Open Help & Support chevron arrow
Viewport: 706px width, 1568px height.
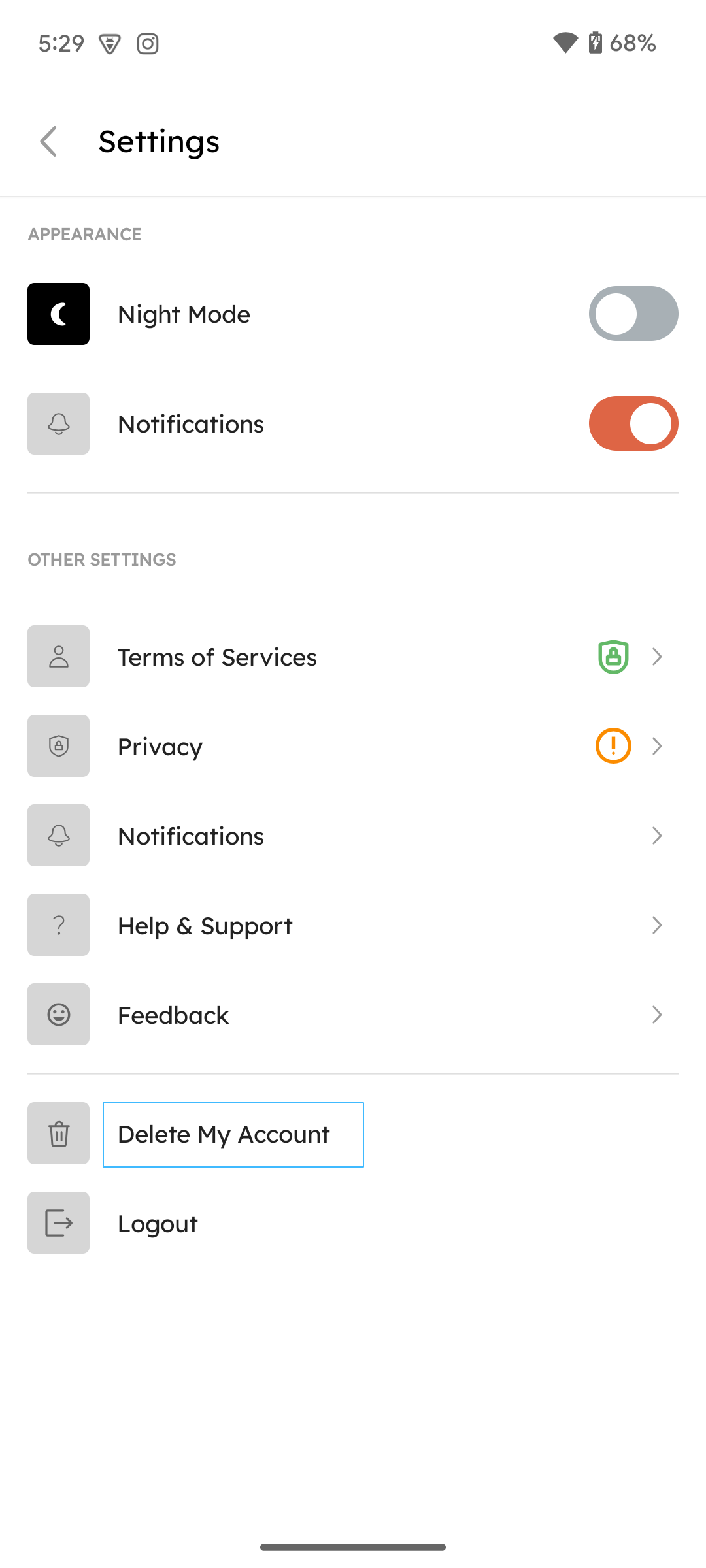point(657,925)
